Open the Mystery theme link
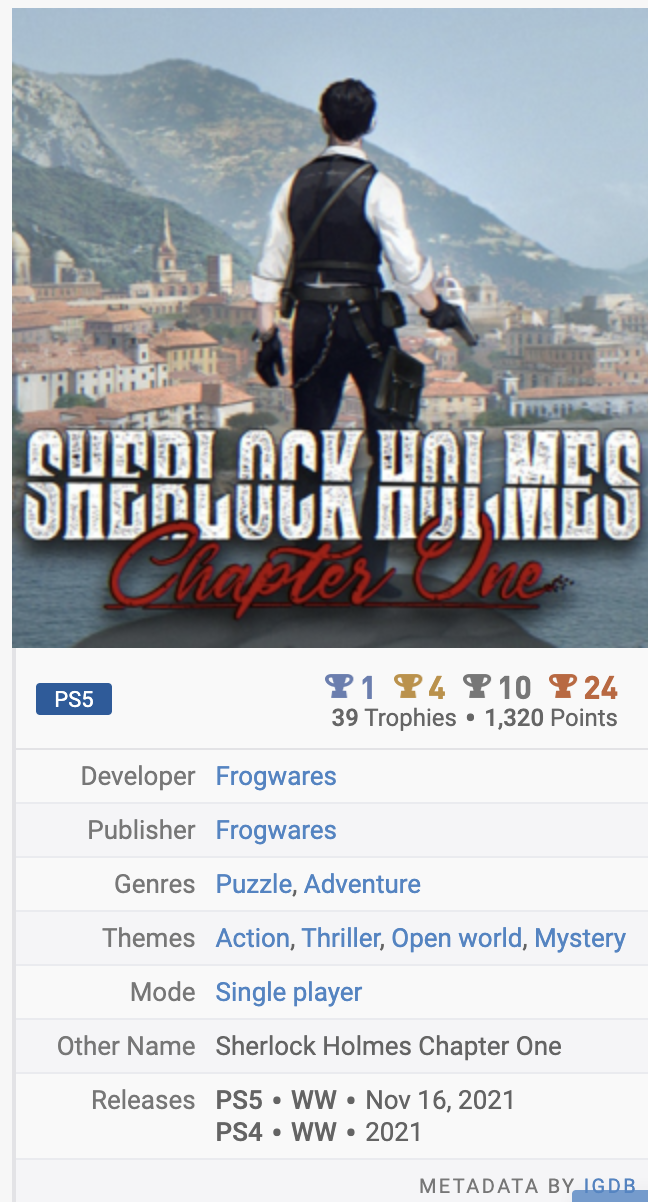648x1202 pixels. point(580,938)
